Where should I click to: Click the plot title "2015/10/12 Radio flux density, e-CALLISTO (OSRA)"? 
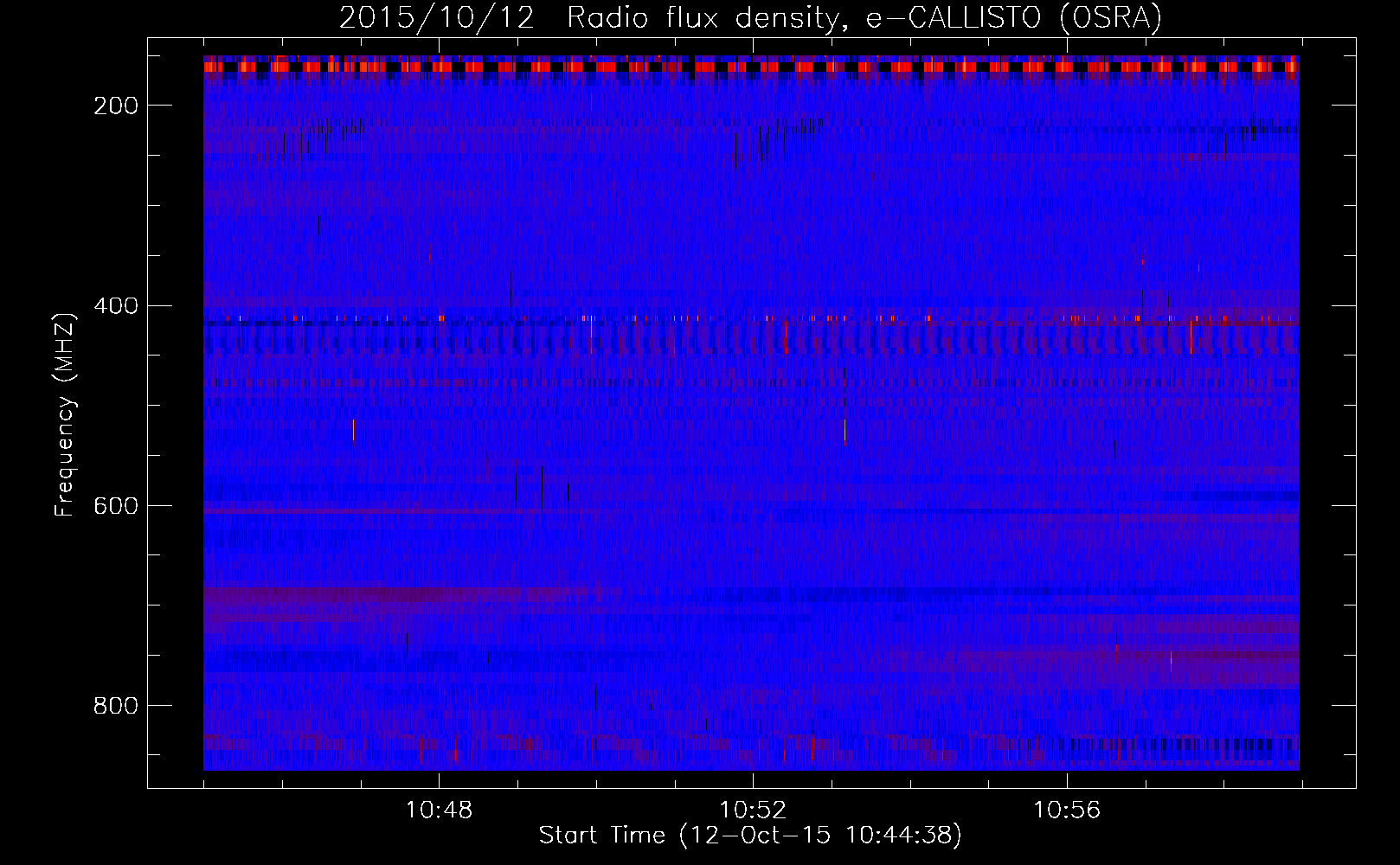750,18
